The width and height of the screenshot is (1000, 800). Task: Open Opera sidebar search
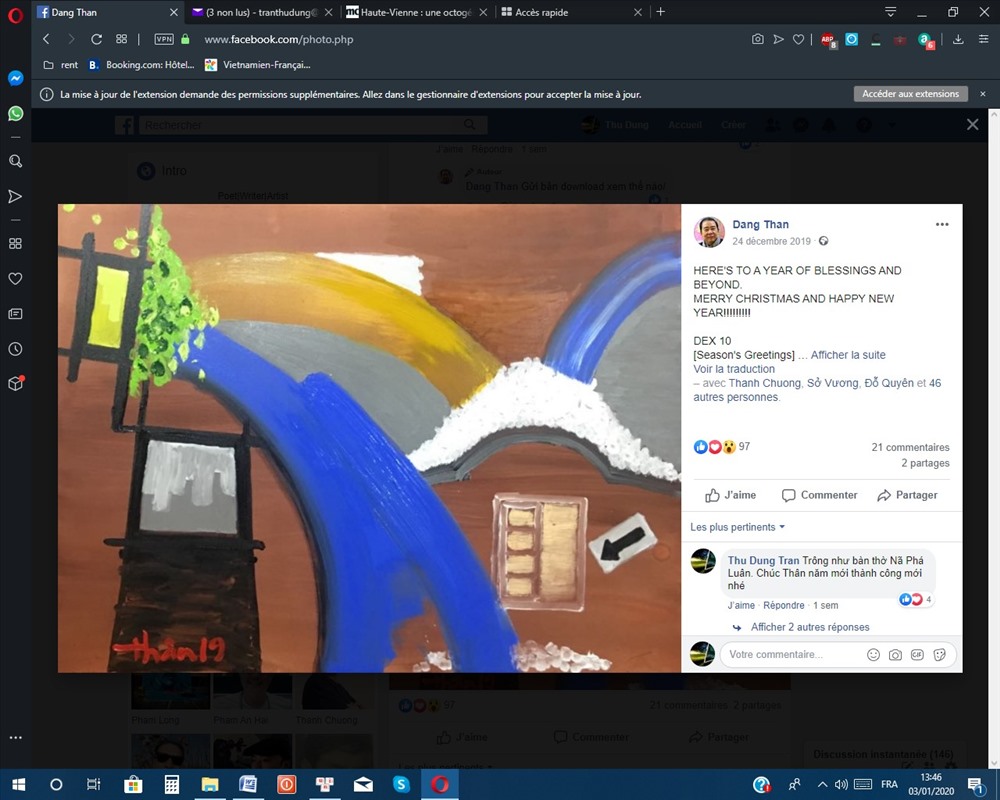click(x=15, y=161)
